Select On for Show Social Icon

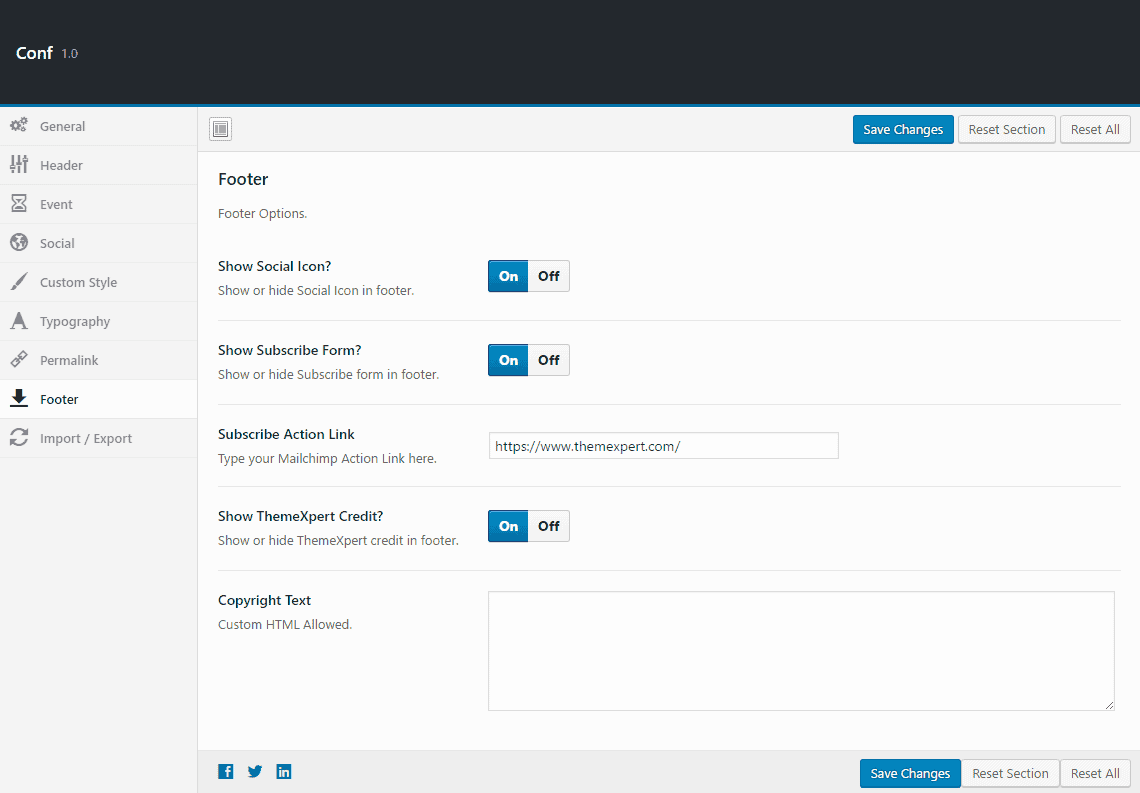(x=508, y=276)
